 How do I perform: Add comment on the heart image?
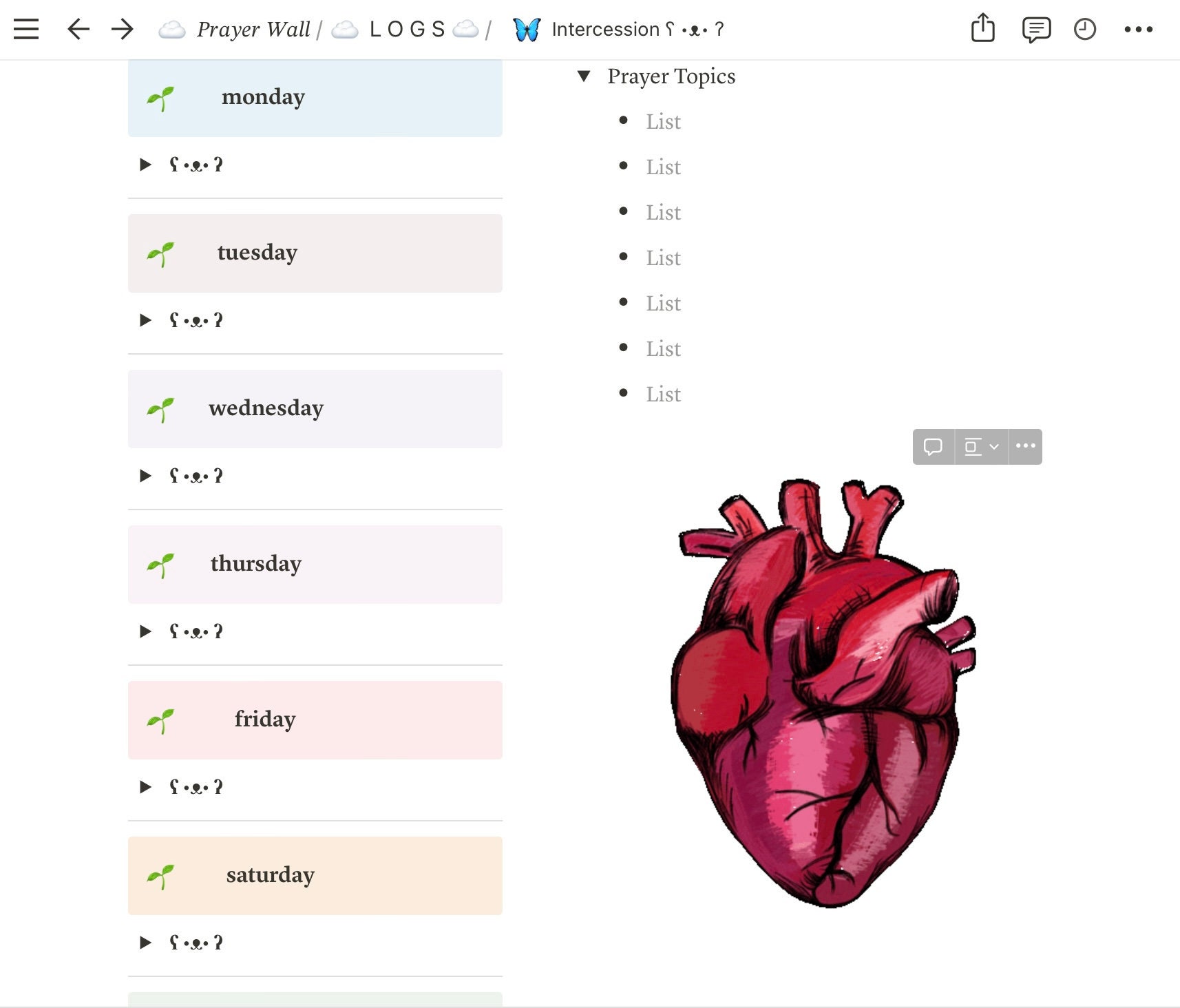(x=933, y=447)
